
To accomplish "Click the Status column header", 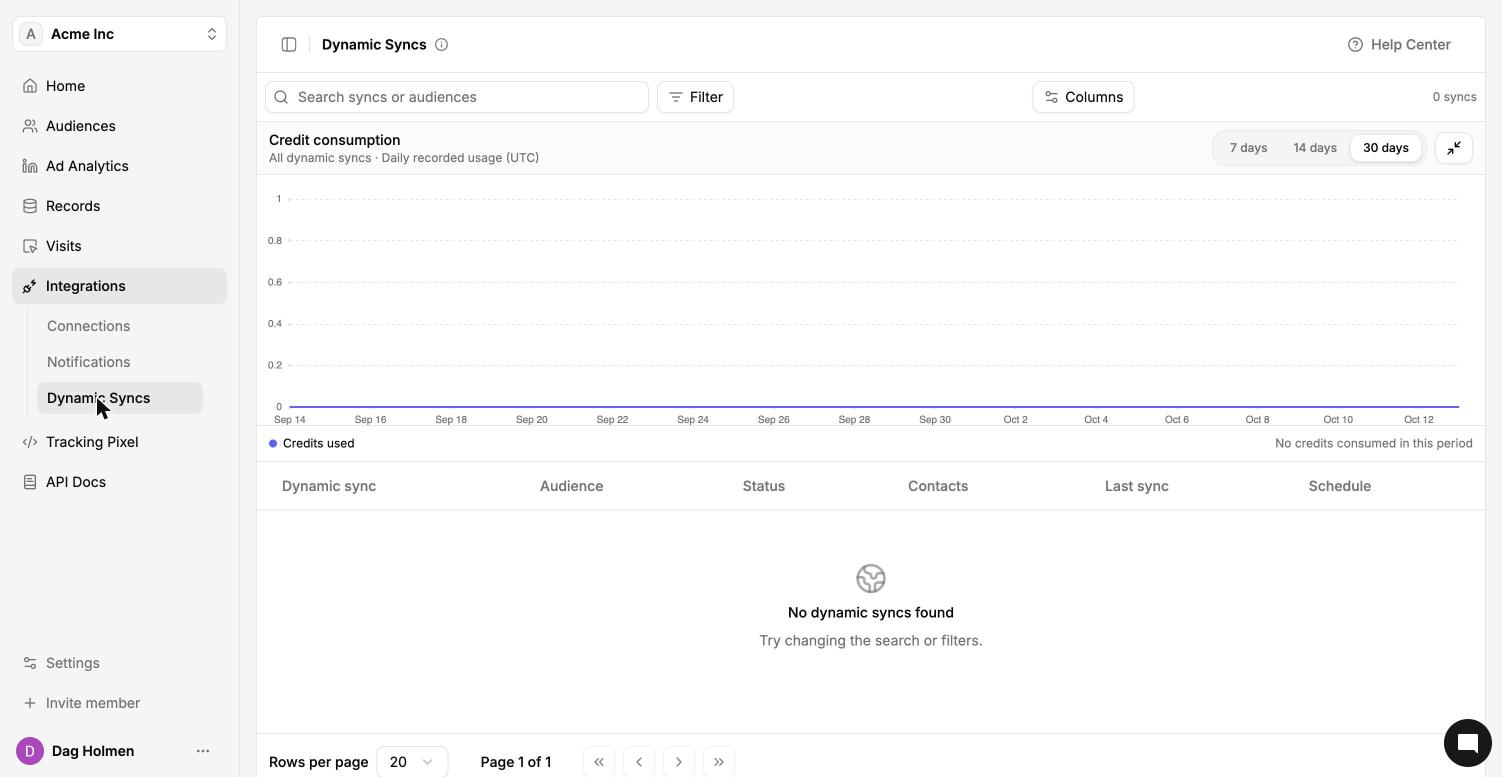I will point(763,486).
